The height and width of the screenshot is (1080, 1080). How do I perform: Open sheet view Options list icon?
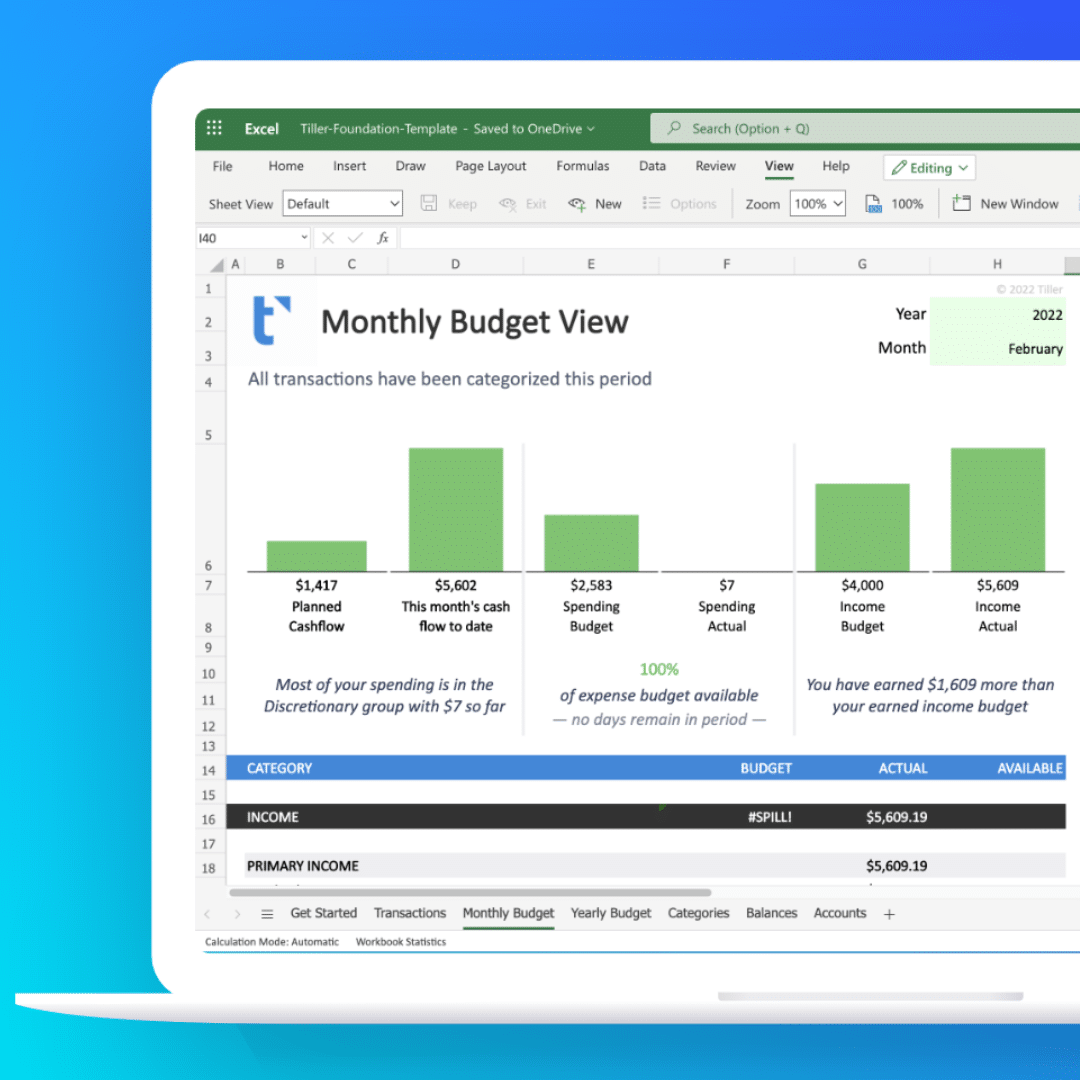651,203
